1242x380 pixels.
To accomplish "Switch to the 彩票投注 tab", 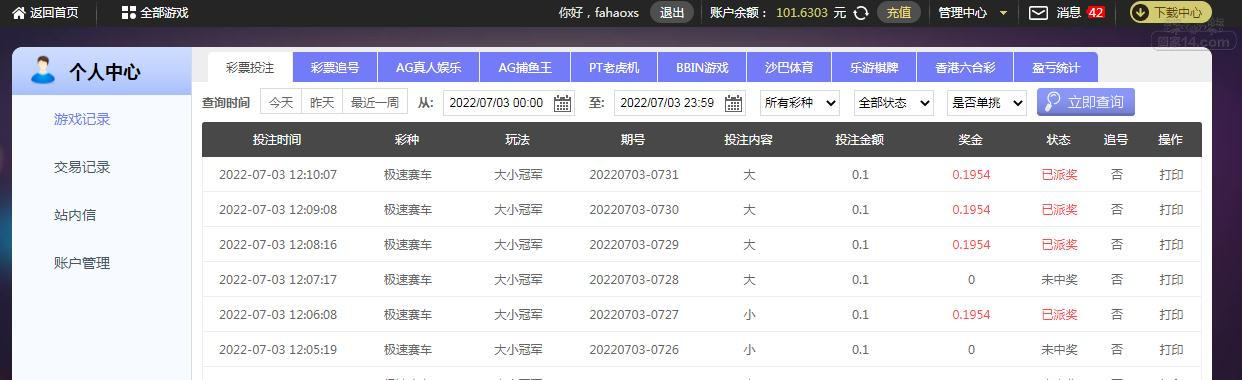I will click(250, 68).
